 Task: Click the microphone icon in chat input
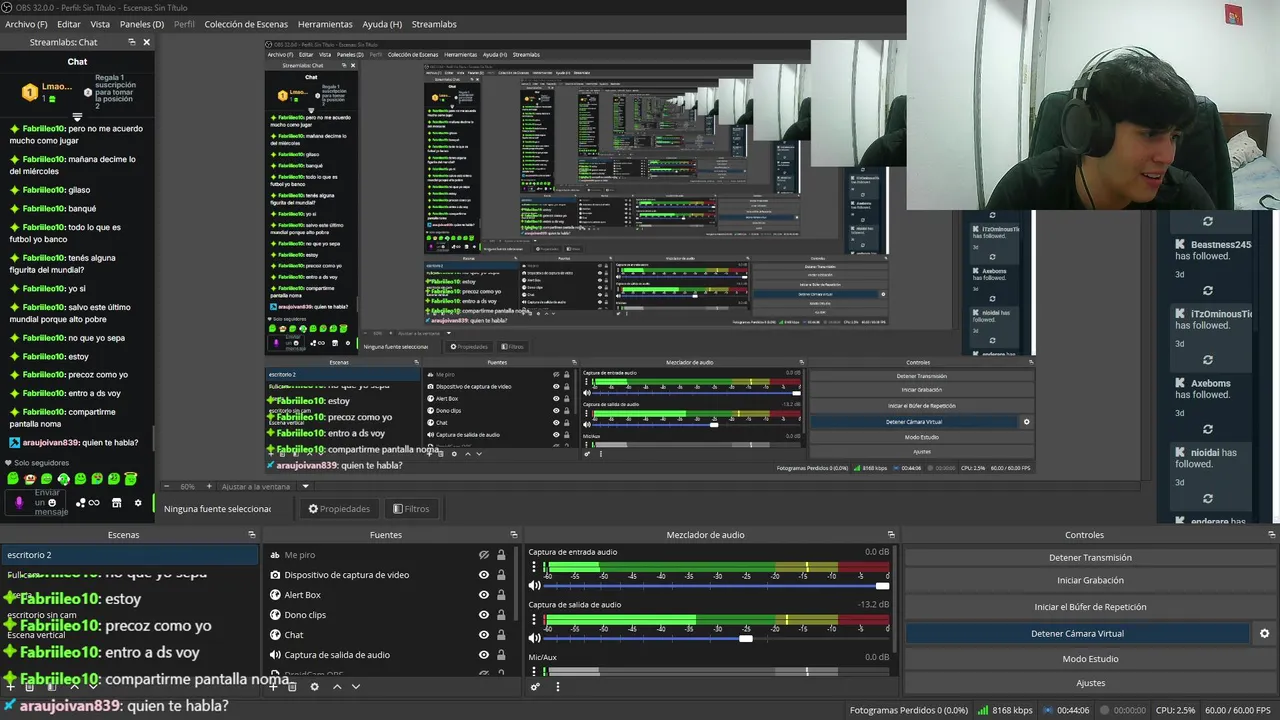[x=18, y=503]
